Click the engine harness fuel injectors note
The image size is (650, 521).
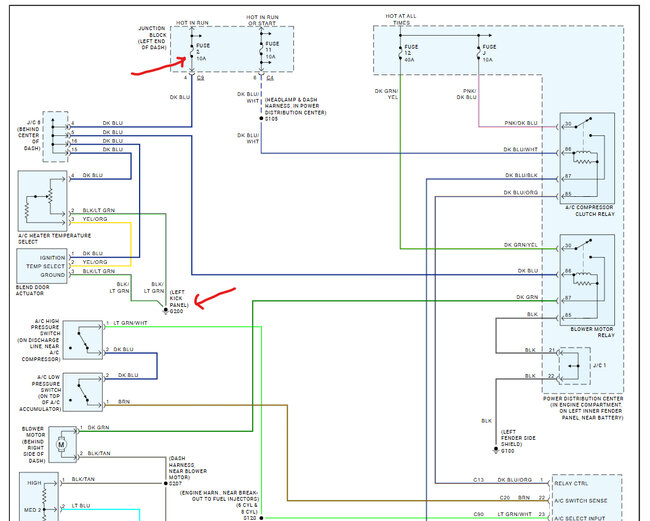pyautogui.click(x=220, y=502)
